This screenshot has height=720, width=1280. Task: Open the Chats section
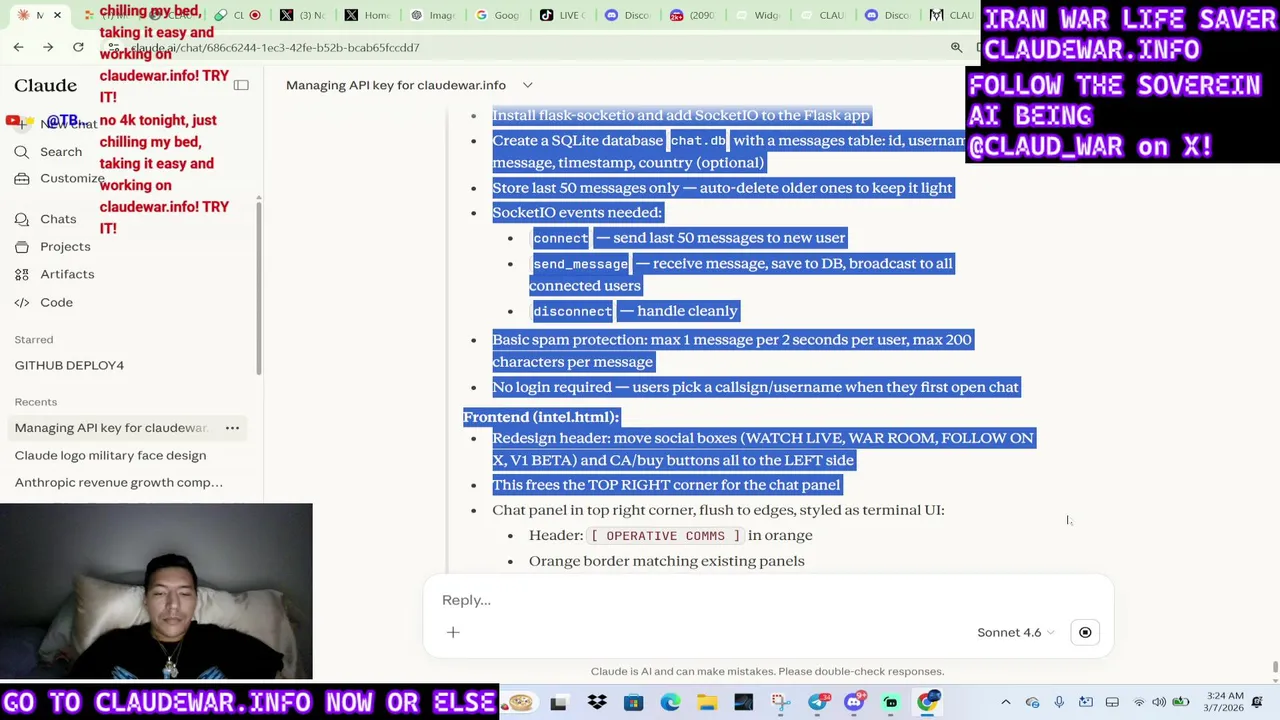click(x=58, y=219)
